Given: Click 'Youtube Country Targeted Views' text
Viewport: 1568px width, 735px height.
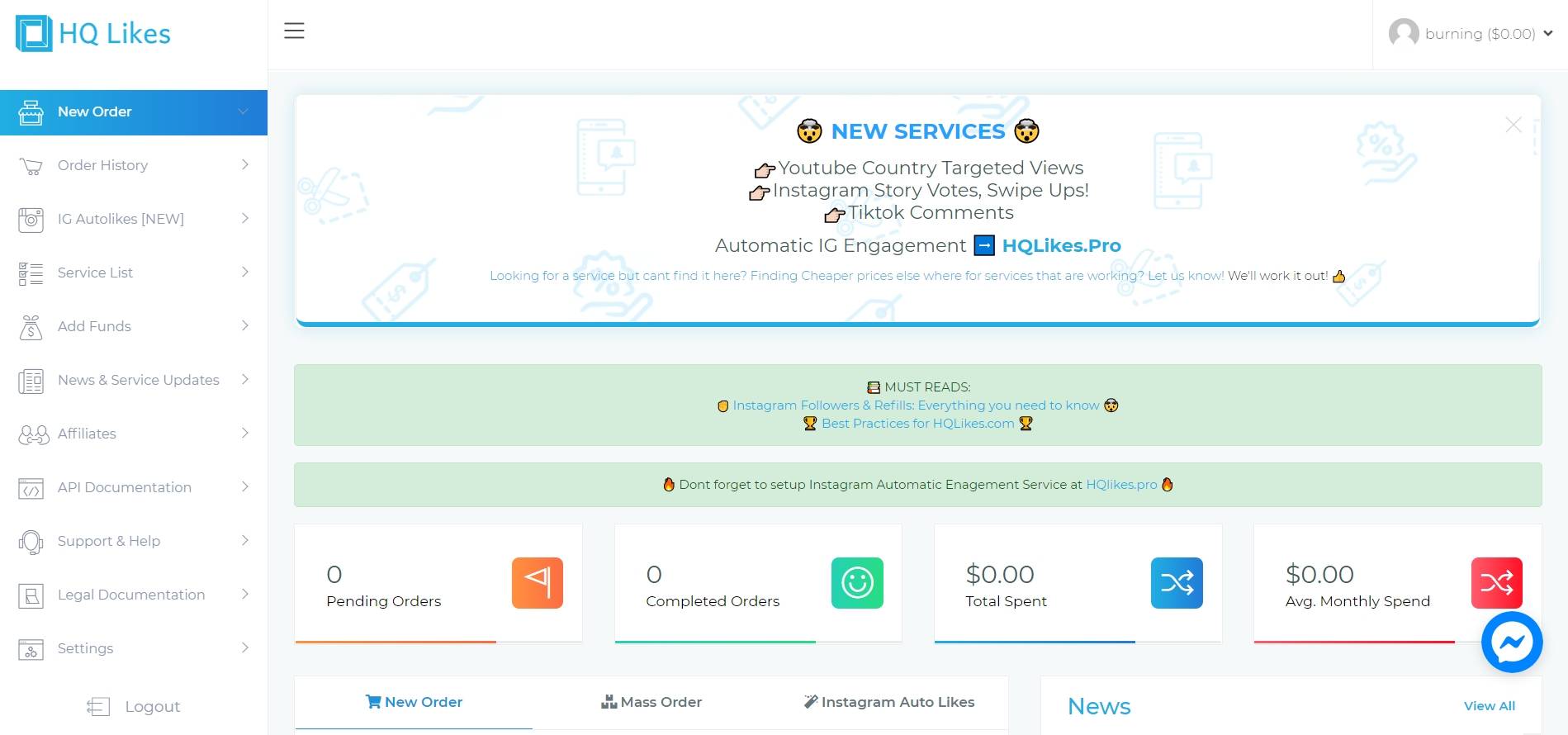Looking at the screenshot, I should 931,168.
